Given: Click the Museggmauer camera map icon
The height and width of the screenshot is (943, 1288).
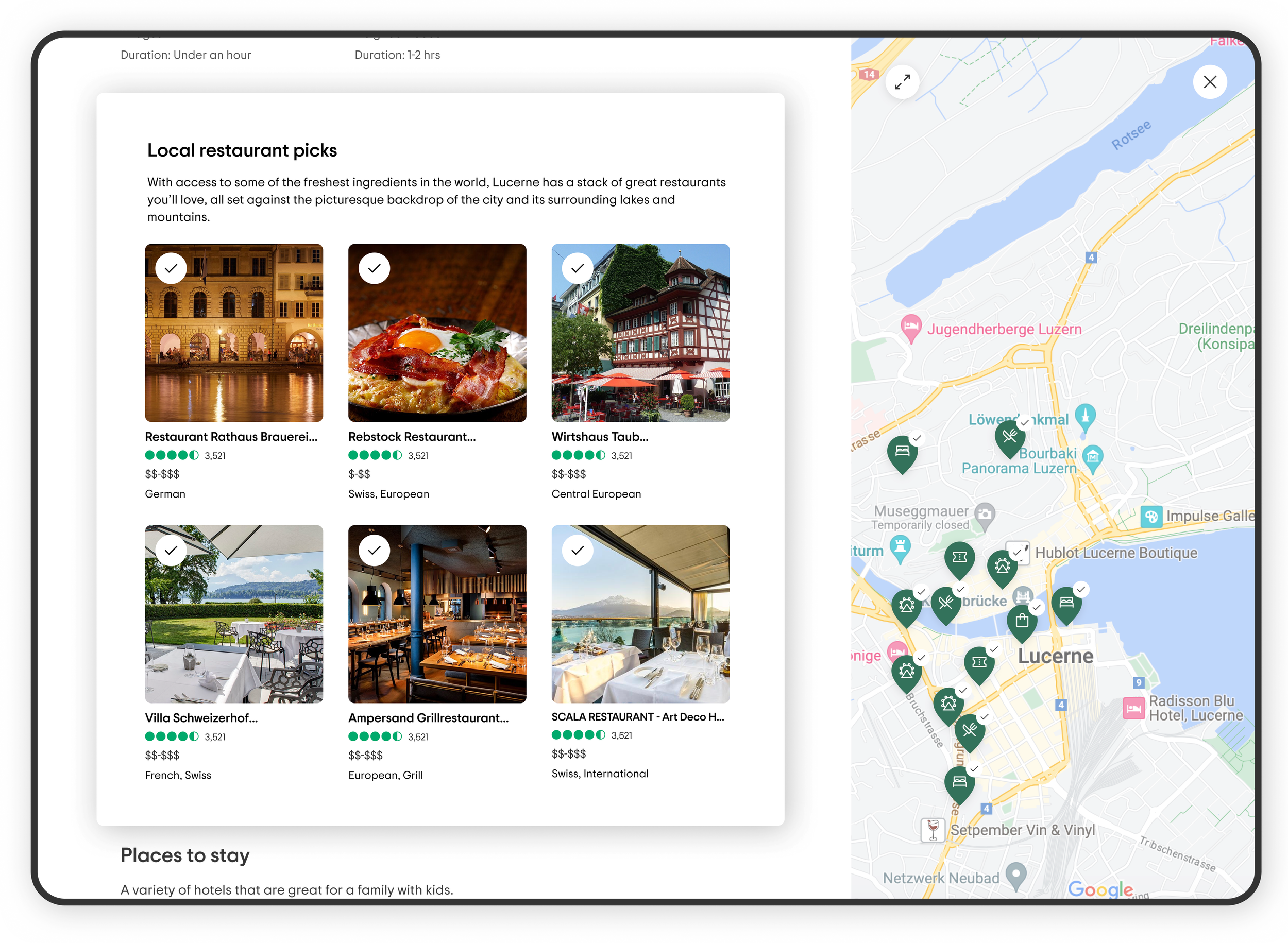Looking at the screenshot, I should [984, 514].
